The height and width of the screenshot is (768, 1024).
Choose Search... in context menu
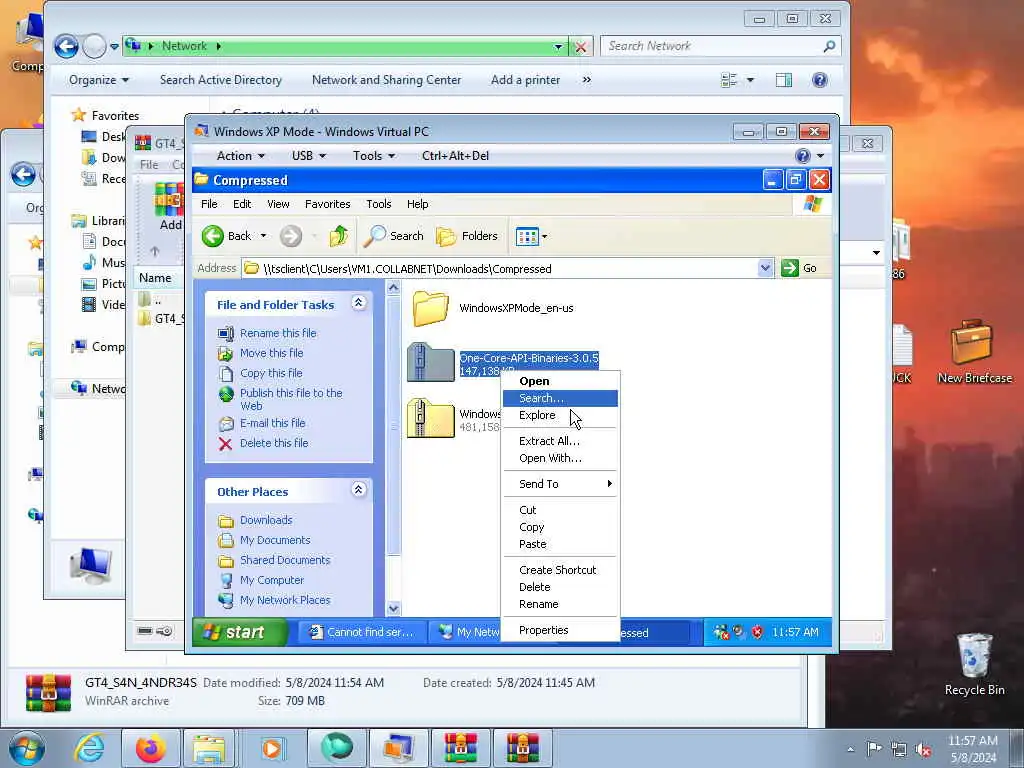coord(560,398)
